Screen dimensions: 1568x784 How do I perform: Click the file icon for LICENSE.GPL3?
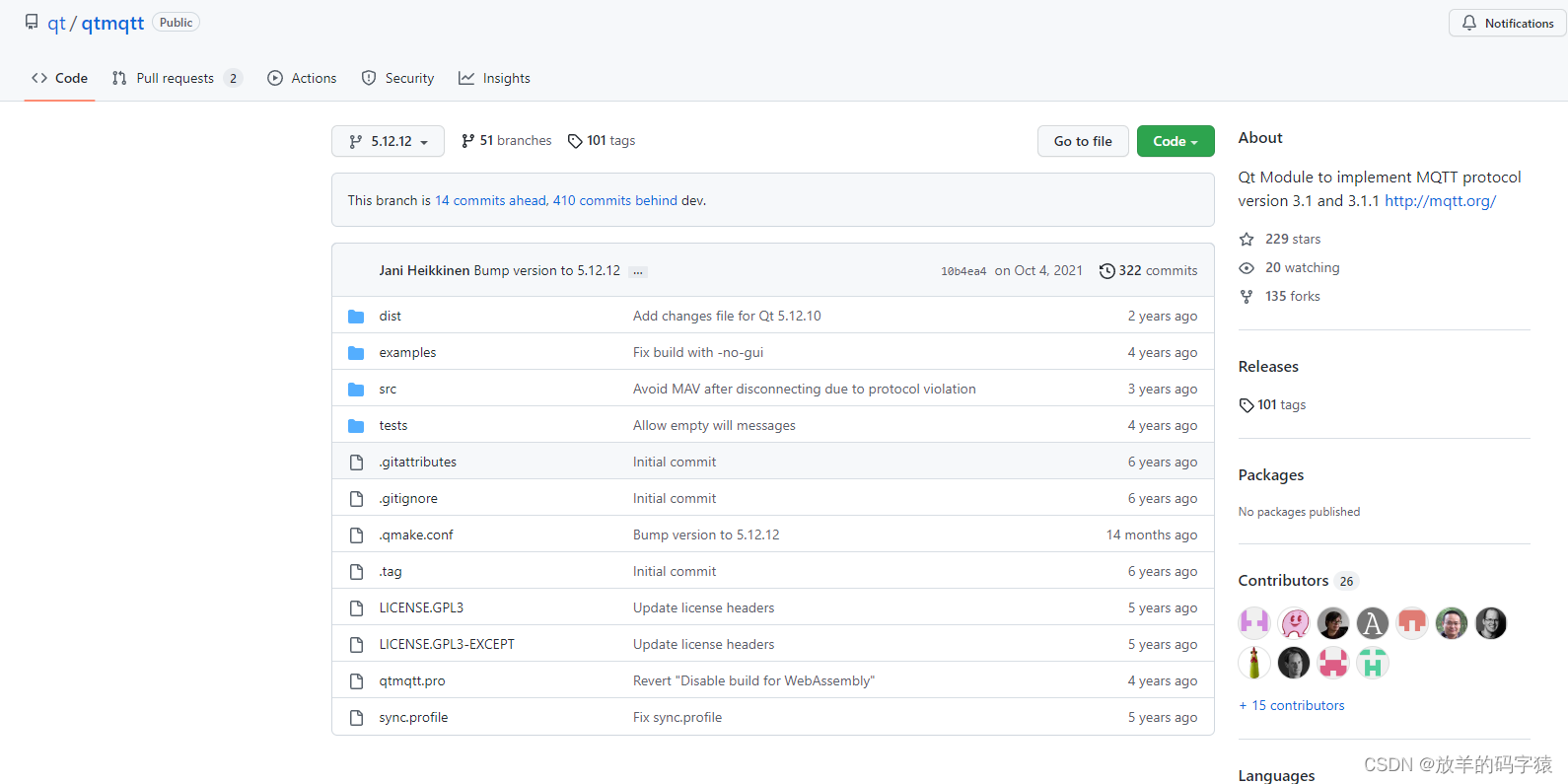tap(356, 608)
